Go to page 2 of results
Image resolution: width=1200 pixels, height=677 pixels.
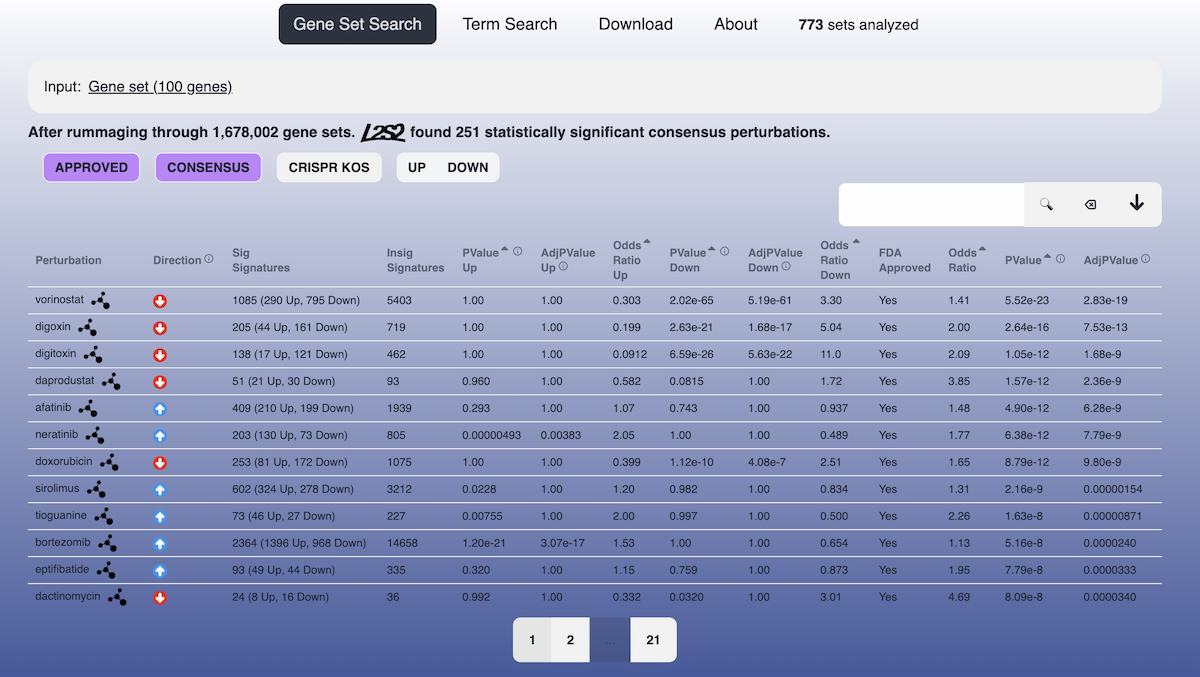pyautogui.click(x=570, y=640)
